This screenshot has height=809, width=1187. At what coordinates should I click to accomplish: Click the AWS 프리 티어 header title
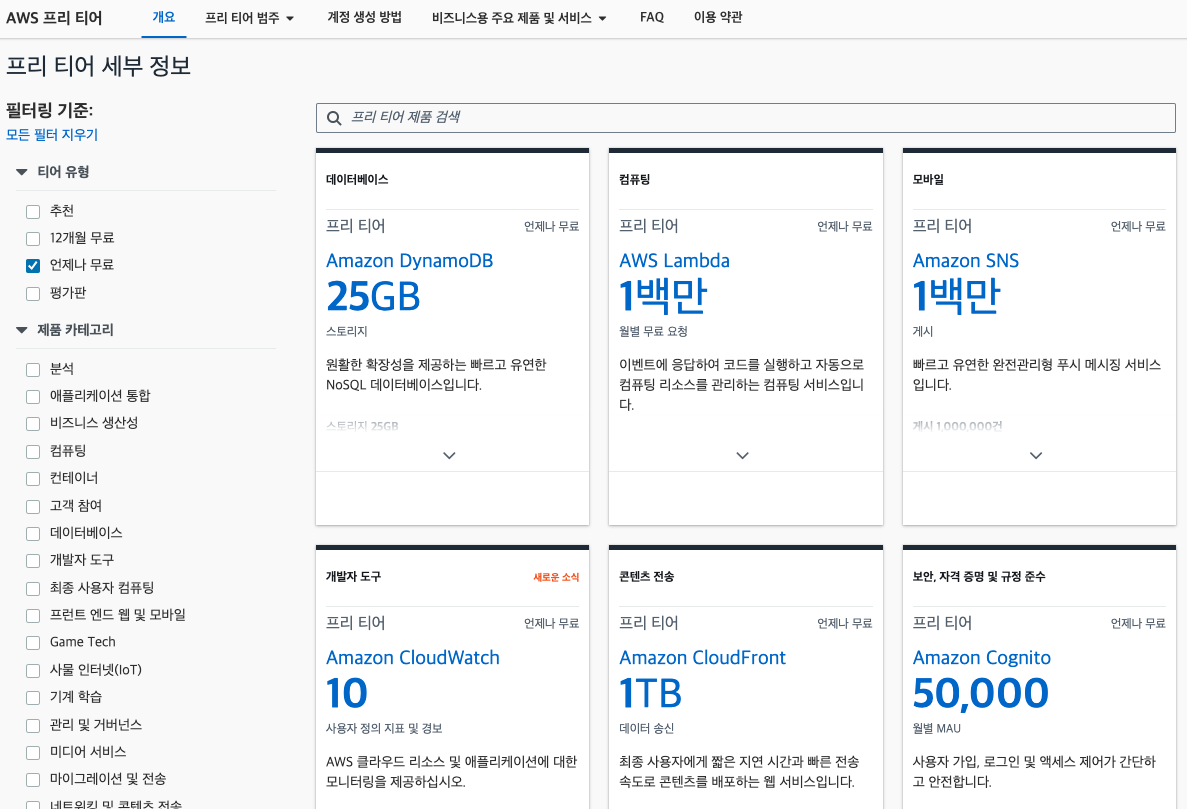54,18
